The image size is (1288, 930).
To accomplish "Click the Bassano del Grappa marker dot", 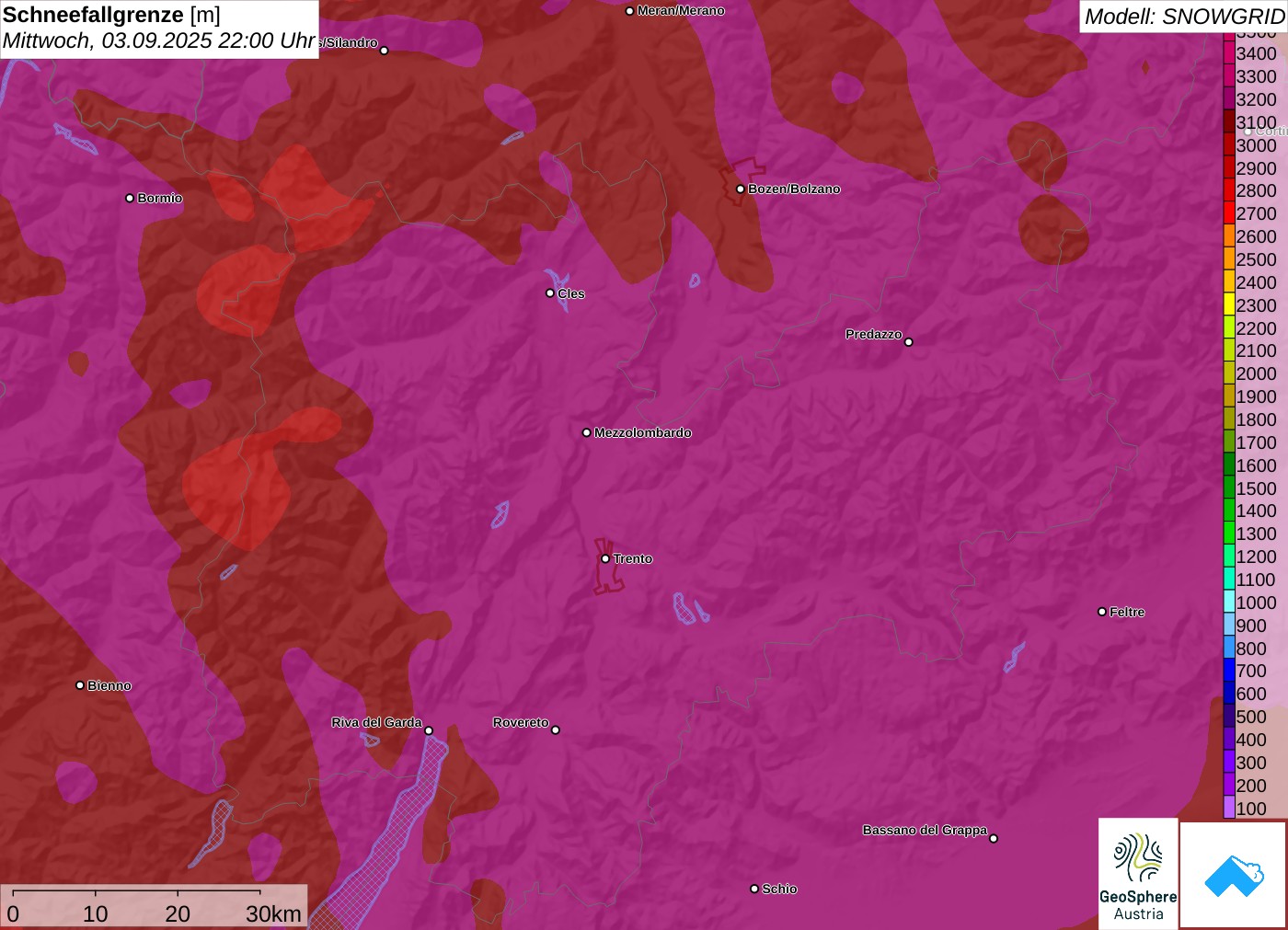I will click(994, 838).
